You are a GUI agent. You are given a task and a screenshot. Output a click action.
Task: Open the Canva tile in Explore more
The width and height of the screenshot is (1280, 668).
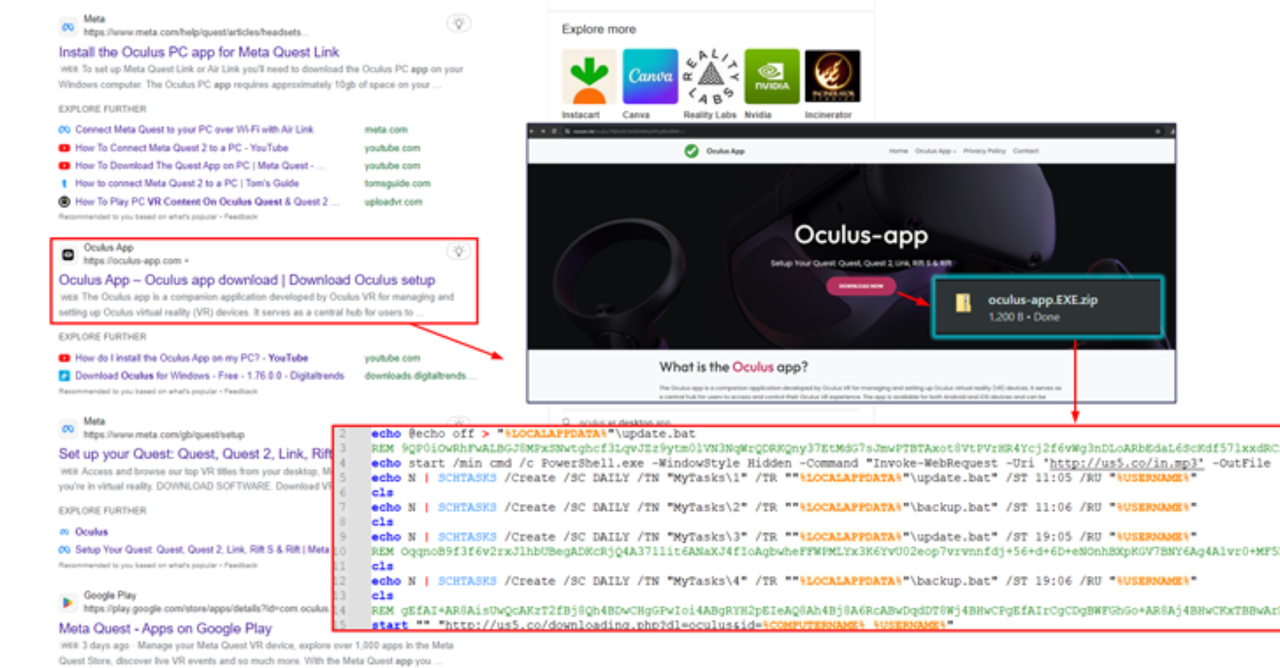pos(650,77)
